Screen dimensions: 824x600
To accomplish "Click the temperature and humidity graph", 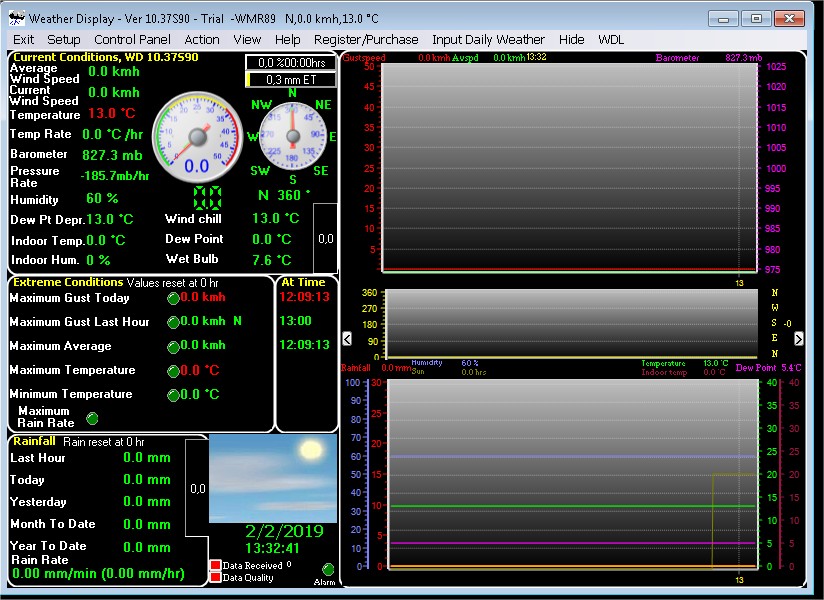I will click(x=572, y=473).
